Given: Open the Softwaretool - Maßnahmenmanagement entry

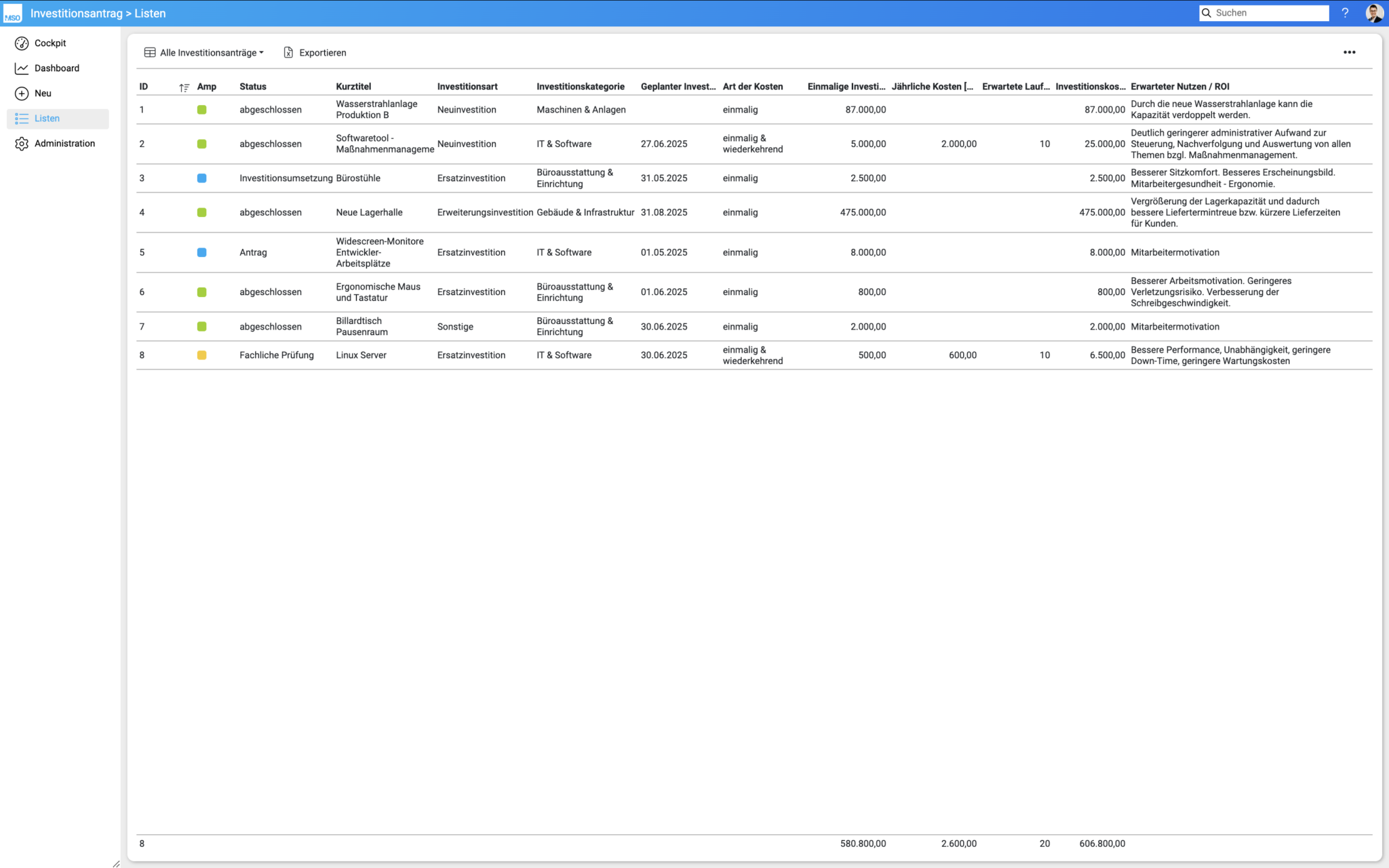Looking at the screenshot, I should tap(385, 144).
